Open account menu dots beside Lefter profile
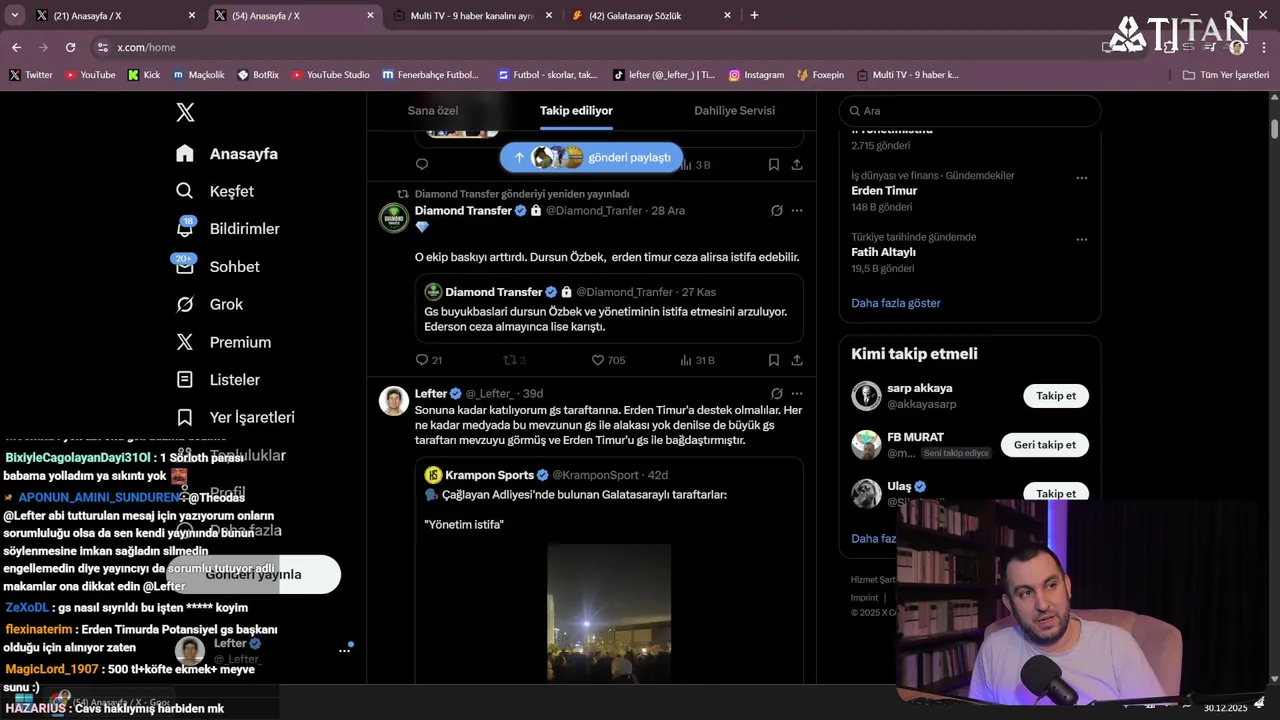Viewport: 1280px width, 720px height. coord(344,651)
